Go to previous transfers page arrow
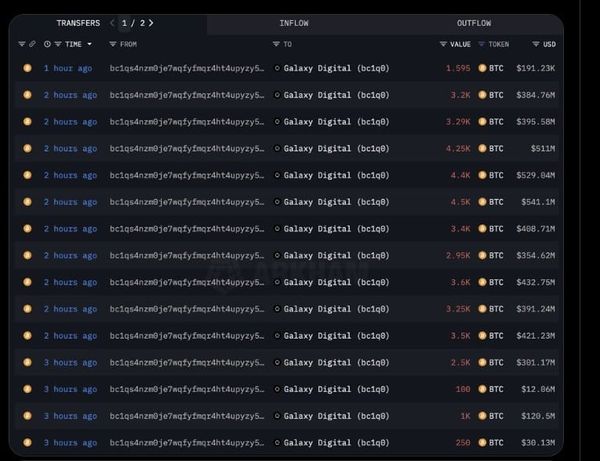This screenshot has width=600, height=461. tap(112, 23)
